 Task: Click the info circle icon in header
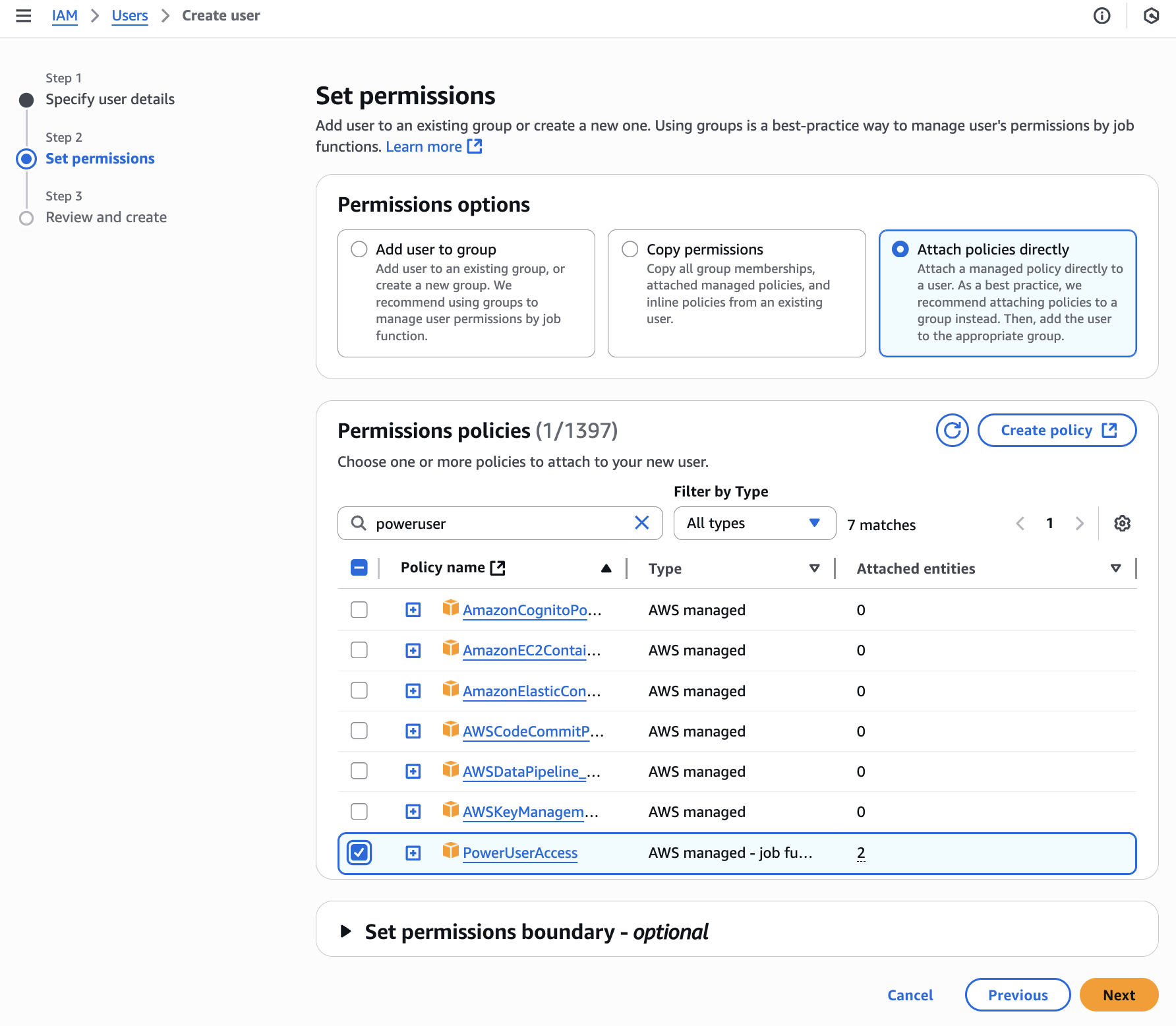(x=1102, y=16)
